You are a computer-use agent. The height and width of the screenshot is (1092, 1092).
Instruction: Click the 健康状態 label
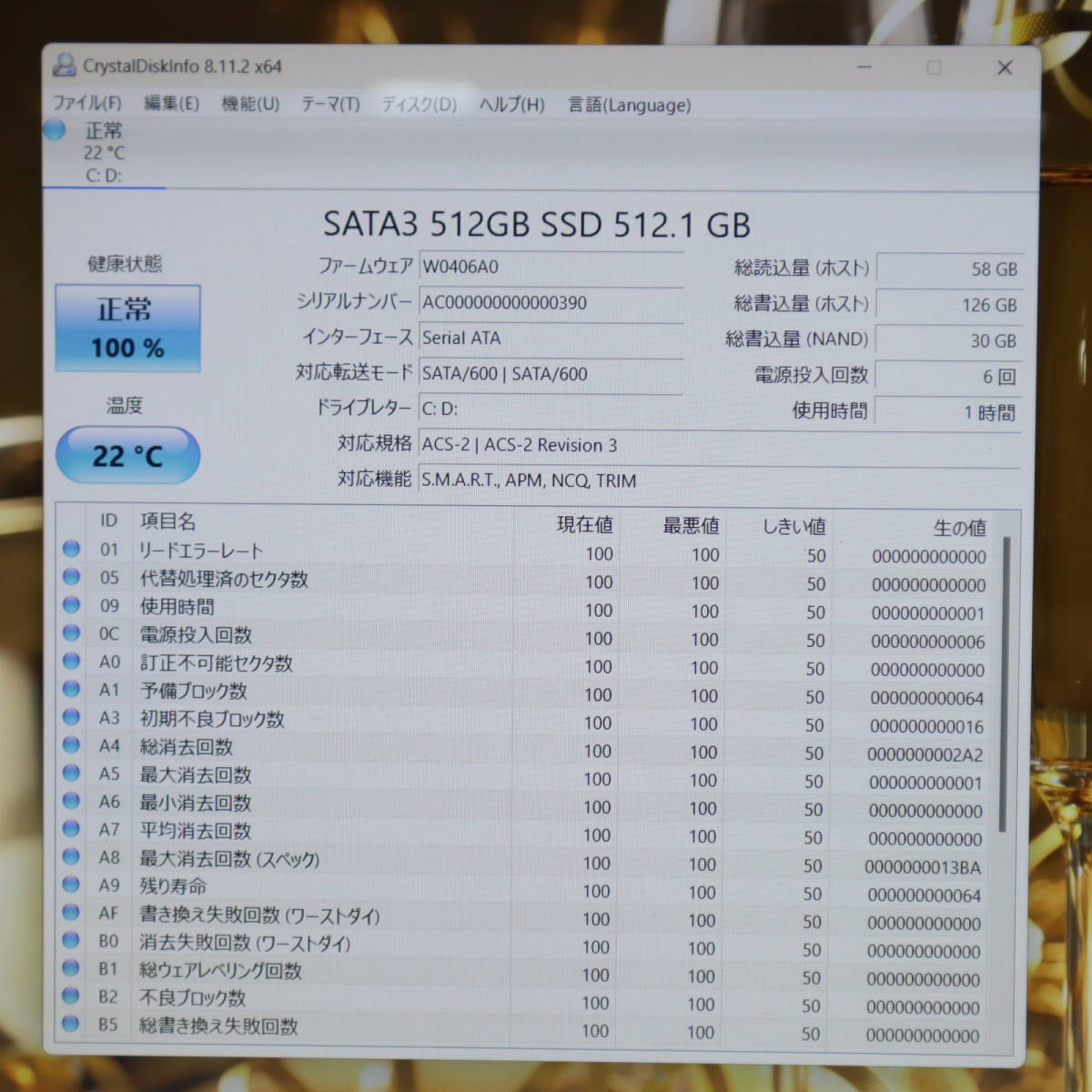pos(125,264)
